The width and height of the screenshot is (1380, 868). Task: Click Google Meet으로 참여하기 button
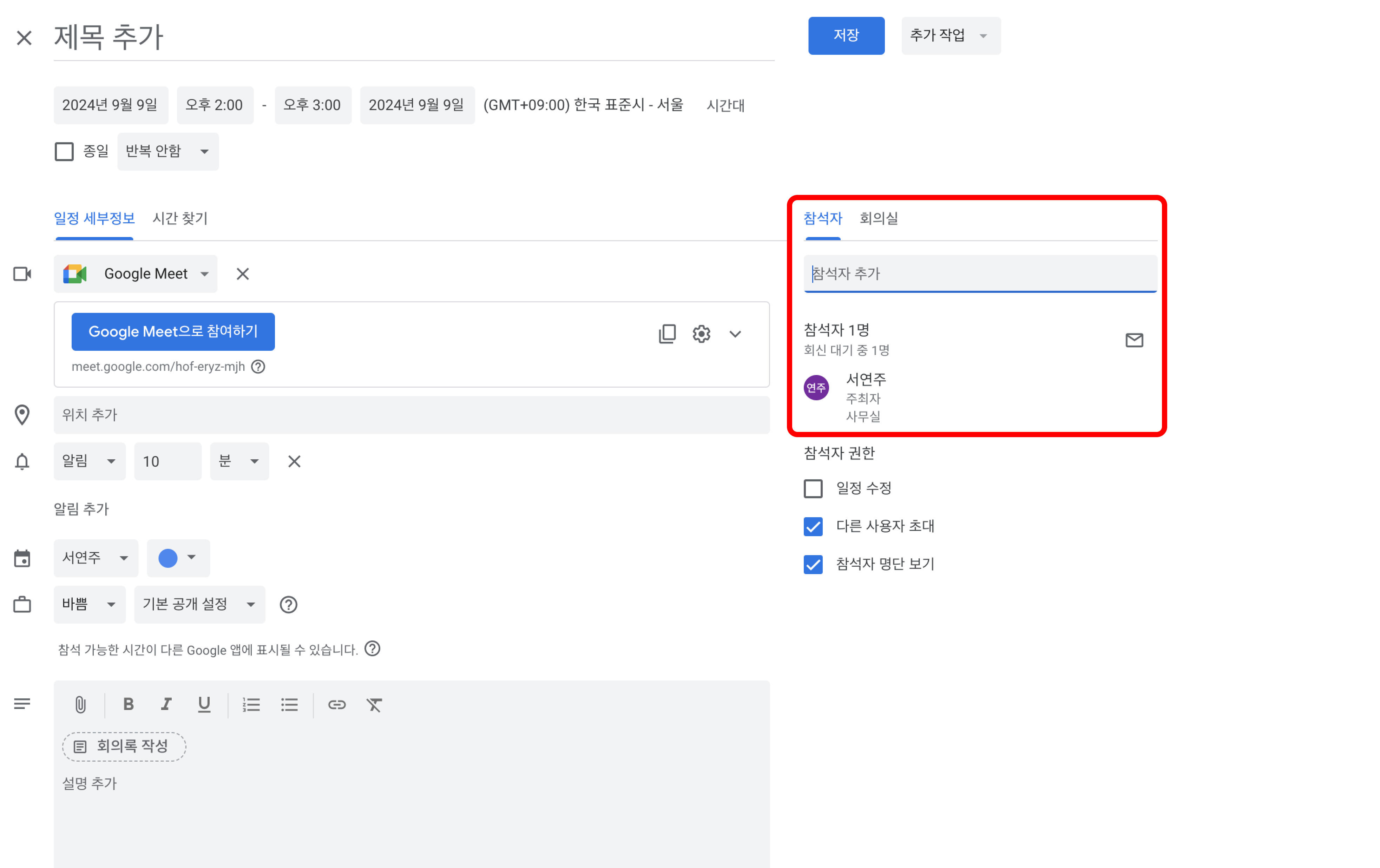[x=173, y=331]
